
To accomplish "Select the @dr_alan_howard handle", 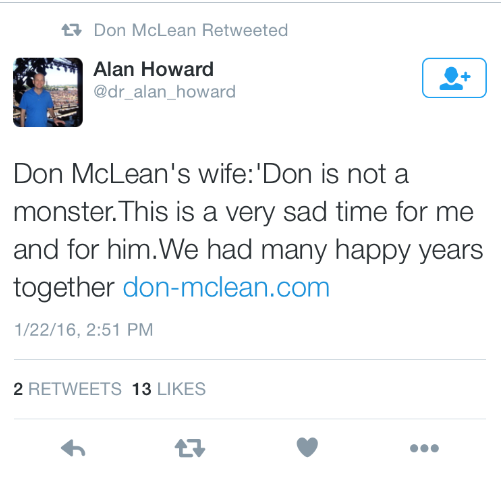I will pos(164,92).
